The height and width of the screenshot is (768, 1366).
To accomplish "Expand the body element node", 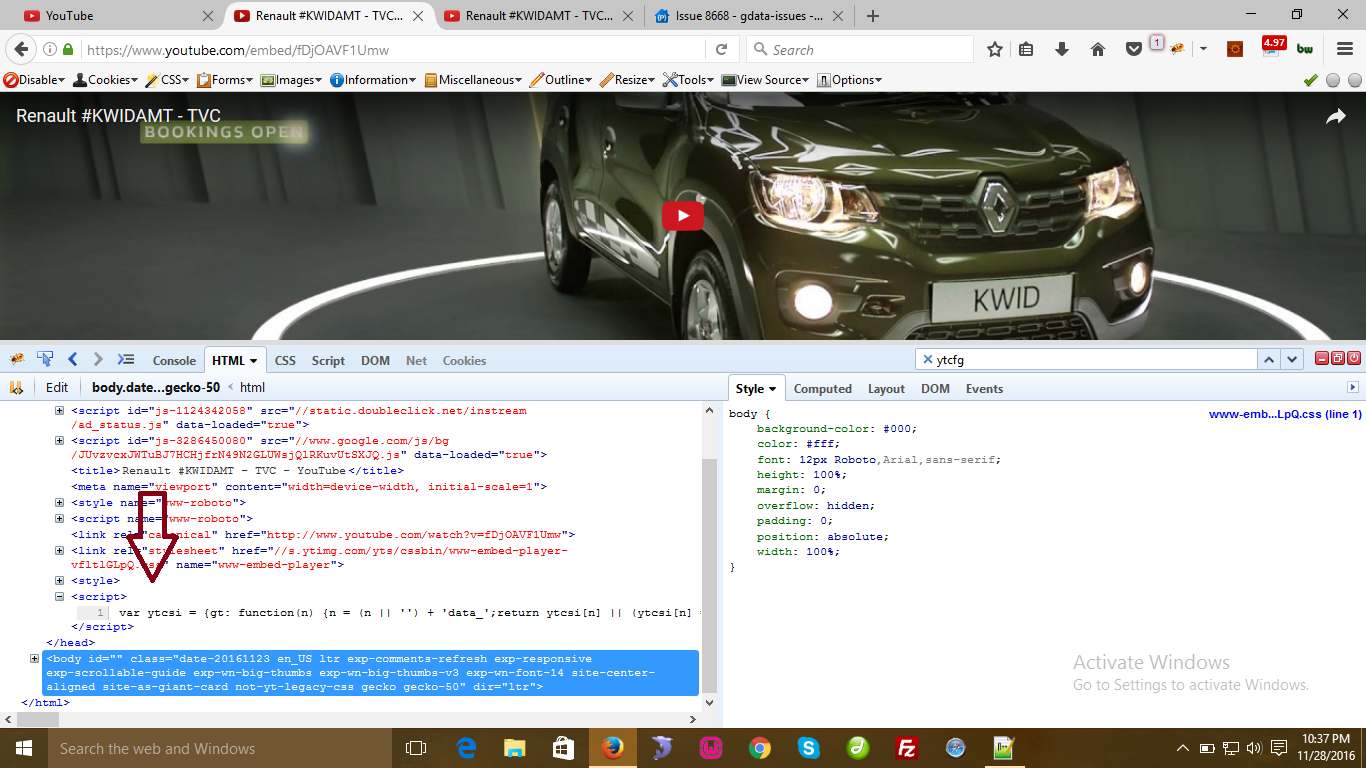I will pyautogui.click(x=34, y=659).
